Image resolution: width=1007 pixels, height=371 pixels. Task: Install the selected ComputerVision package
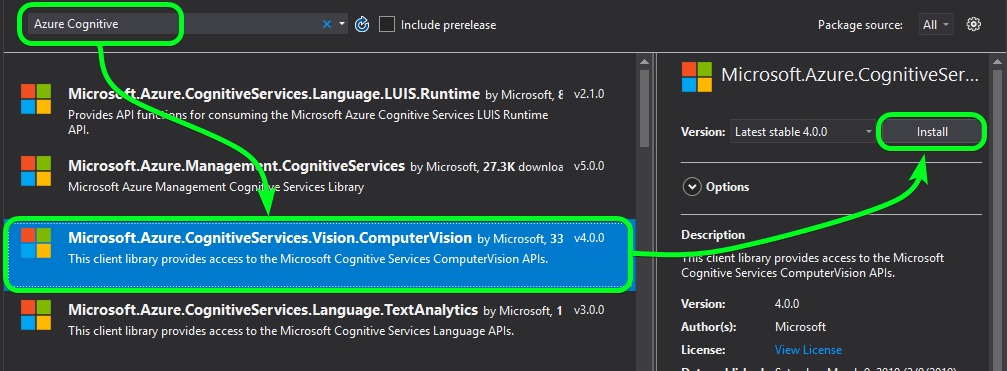tap(932, 132)
